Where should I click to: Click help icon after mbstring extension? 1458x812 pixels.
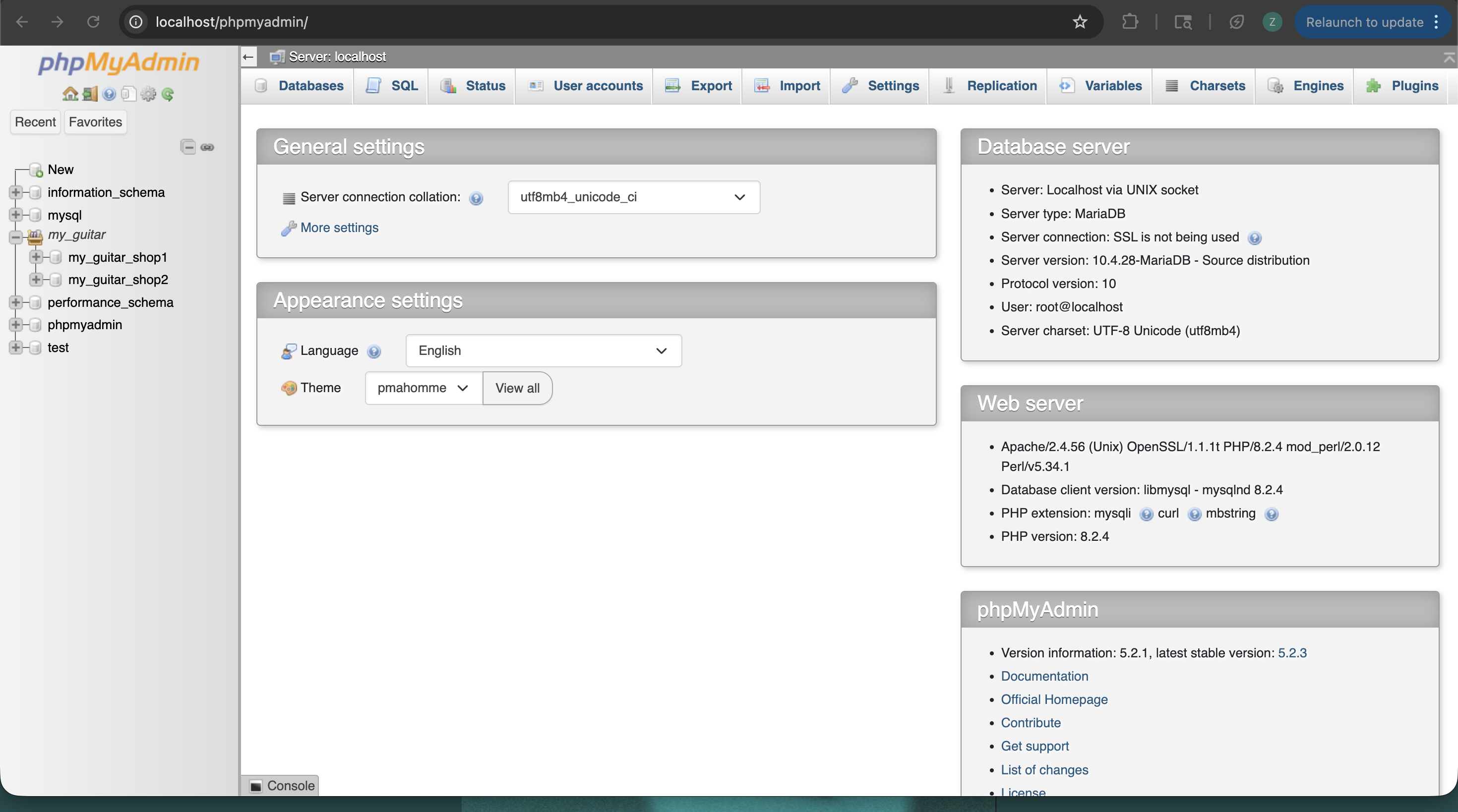1271,514
